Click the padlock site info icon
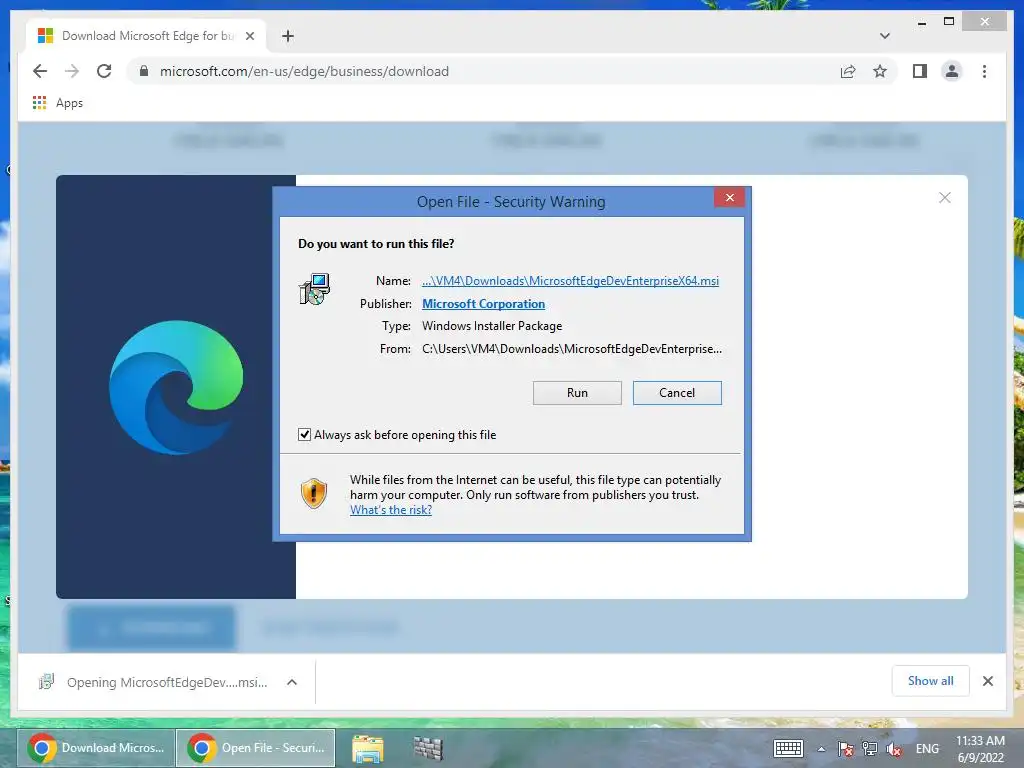Viewport: 1024px width, 768px height. [144, 71]
